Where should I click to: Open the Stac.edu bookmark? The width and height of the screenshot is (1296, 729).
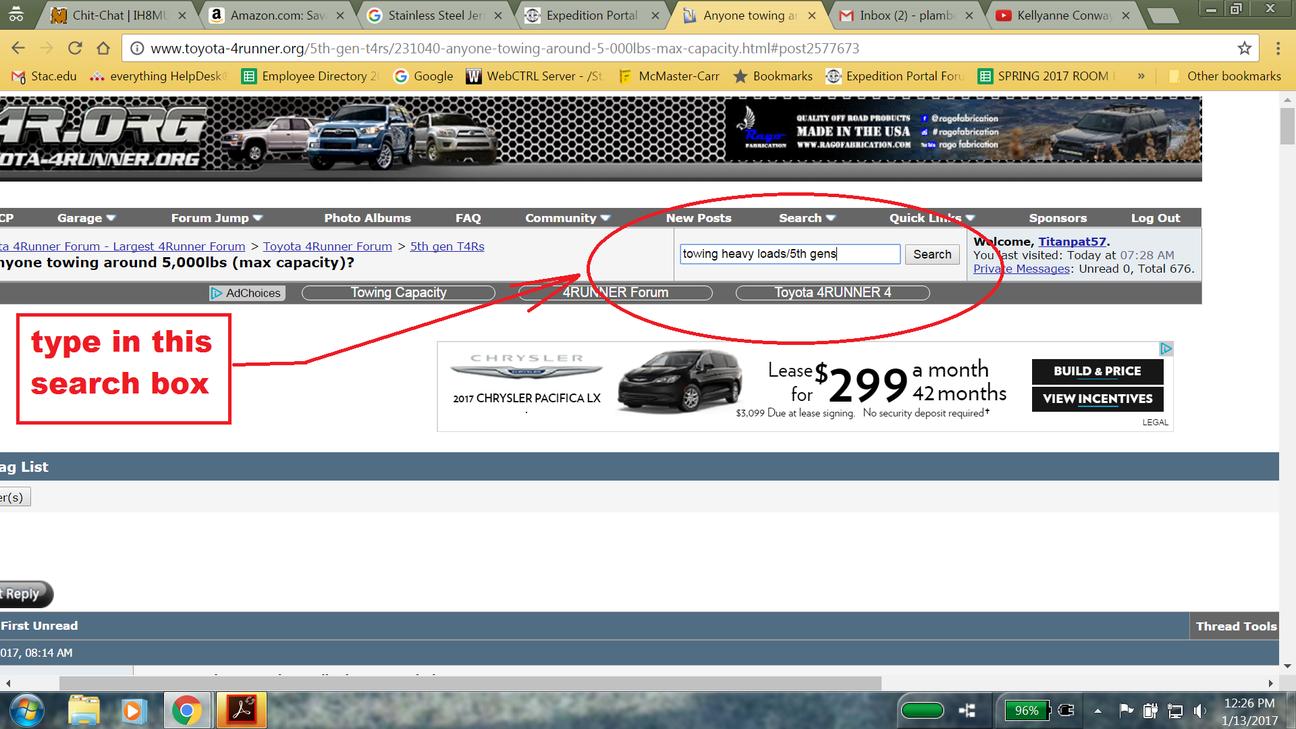click(44, 76)
